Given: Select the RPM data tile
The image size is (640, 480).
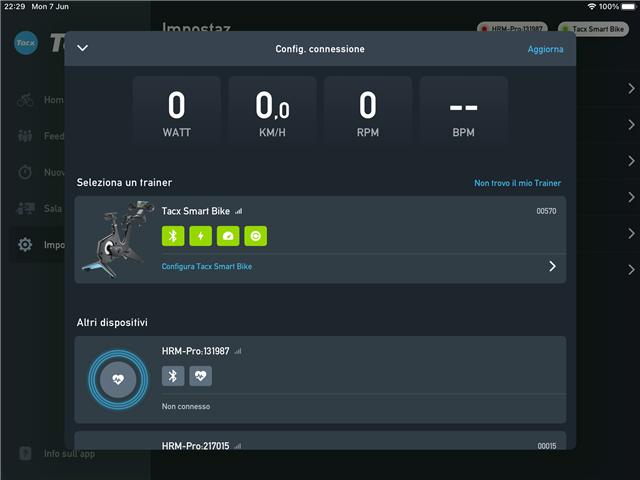Looking at the screenshot, I should tap(368, 112).
